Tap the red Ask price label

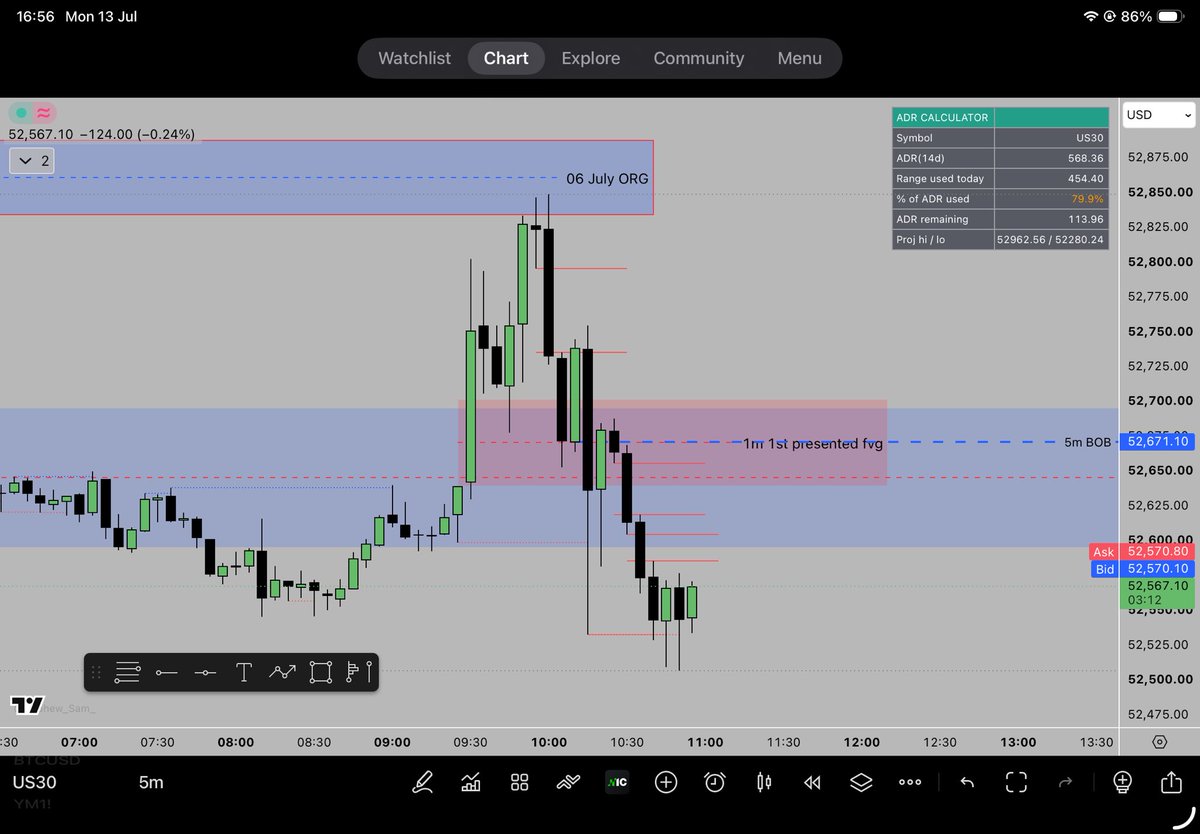1141,551
